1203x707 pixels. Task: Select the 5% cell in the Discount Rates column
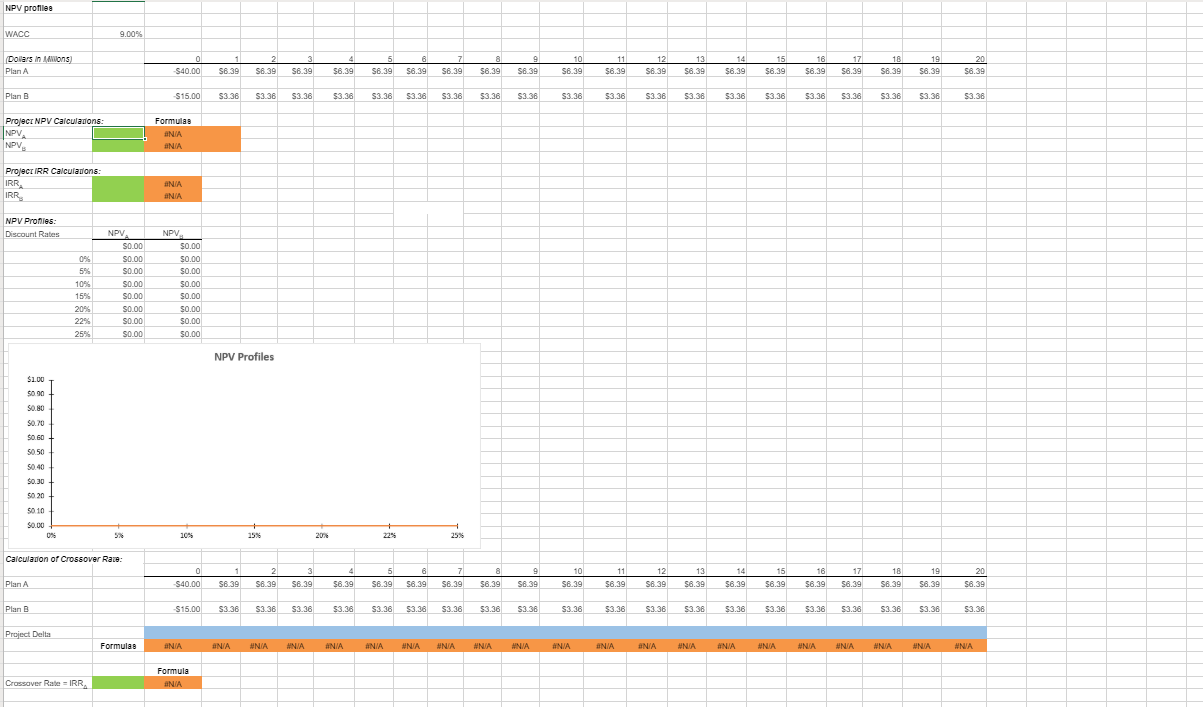tap(48, 271)
